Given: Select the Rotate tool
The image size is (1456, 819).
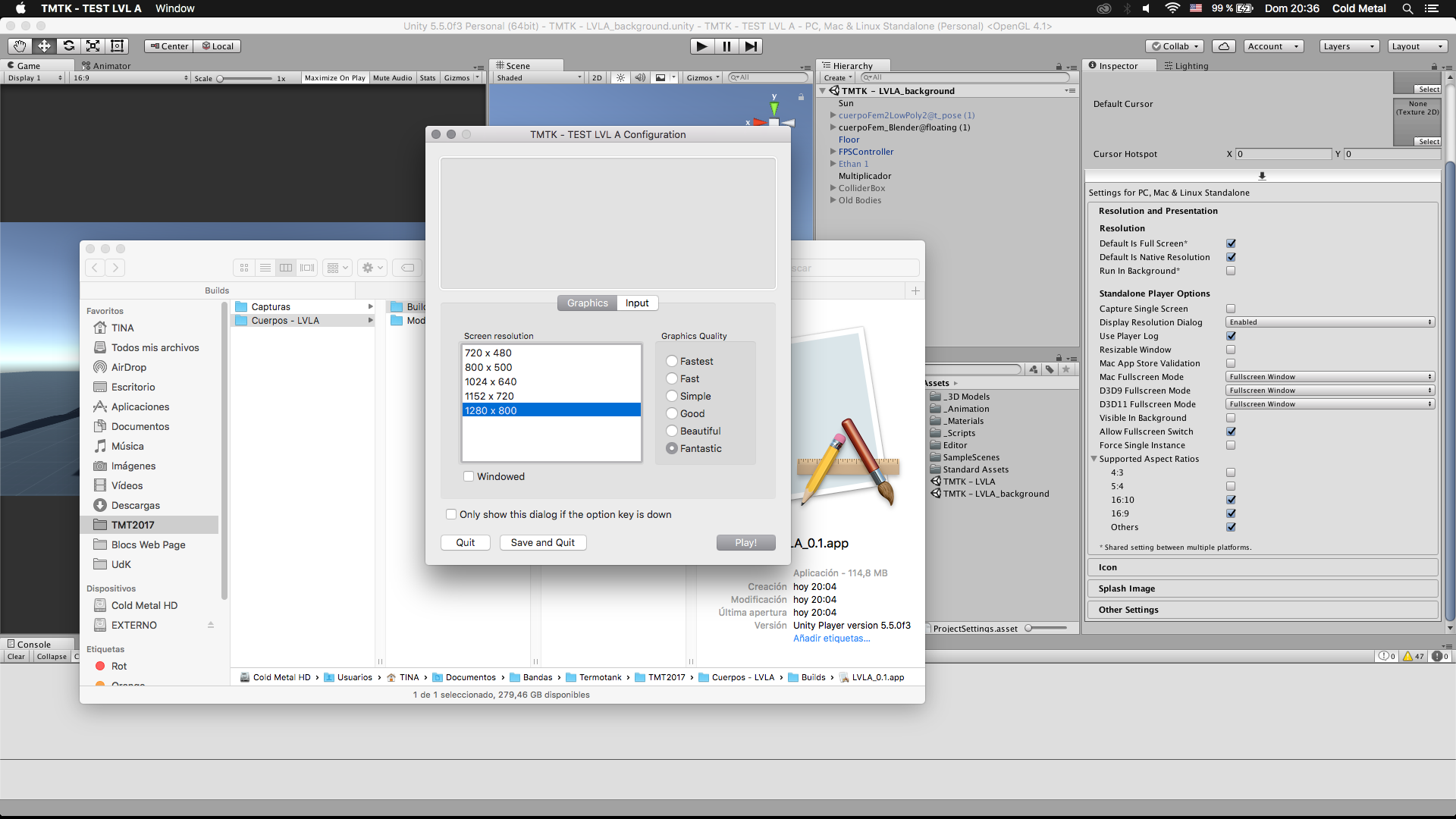Looking at the screenshot, I should click(x=69, y=46).
